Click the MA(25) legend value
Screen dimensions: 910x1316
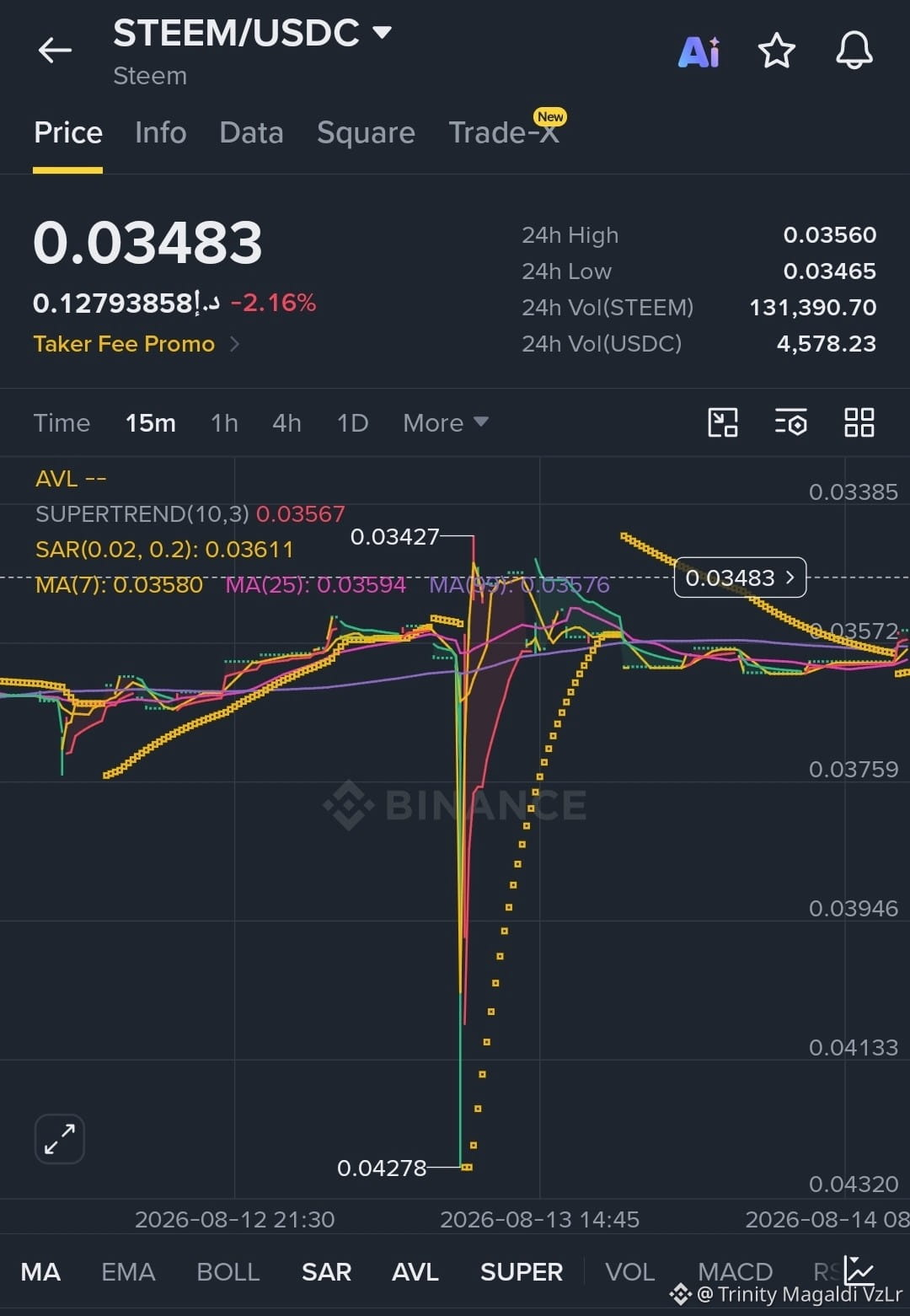click(x=316, y=584)
